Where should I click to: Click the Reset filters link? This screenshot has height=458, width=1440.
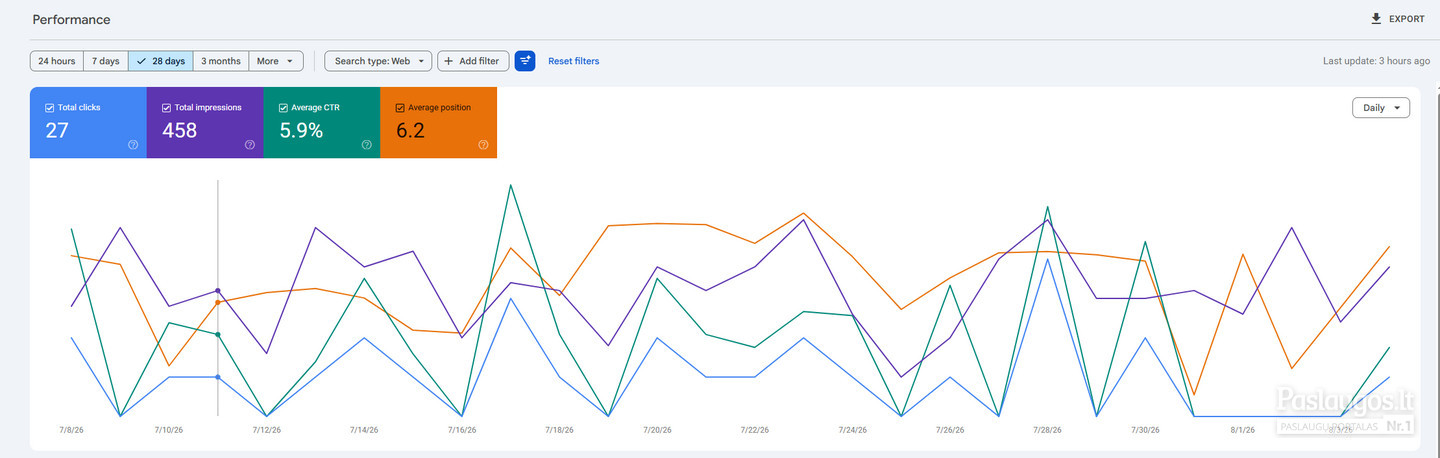574,61
